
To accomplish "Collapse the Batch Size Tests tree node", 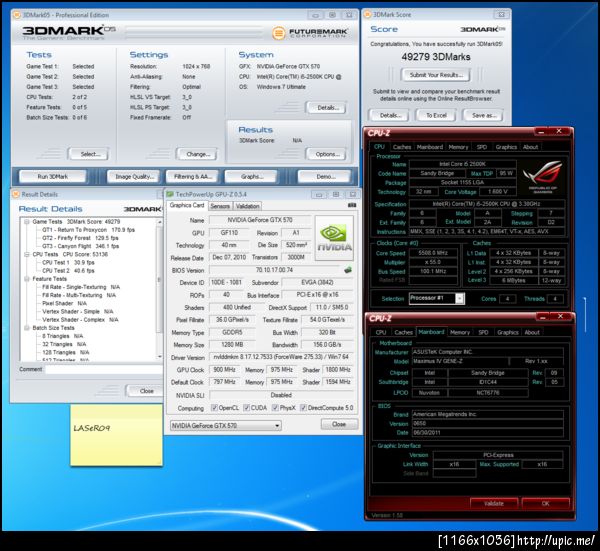I will point(27,328).
